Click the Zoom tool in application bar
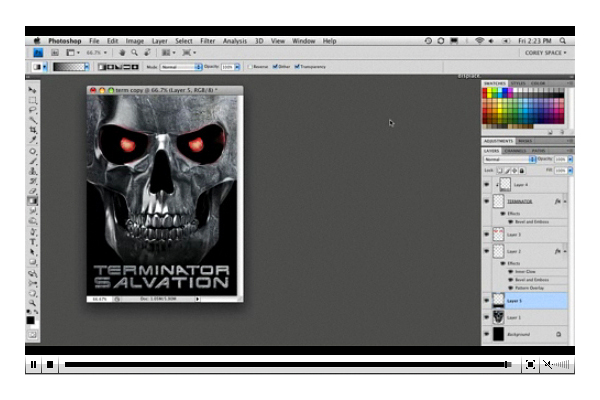Viewport: 600px width, 400px height. pyautogui.click(x=134, y=52)
